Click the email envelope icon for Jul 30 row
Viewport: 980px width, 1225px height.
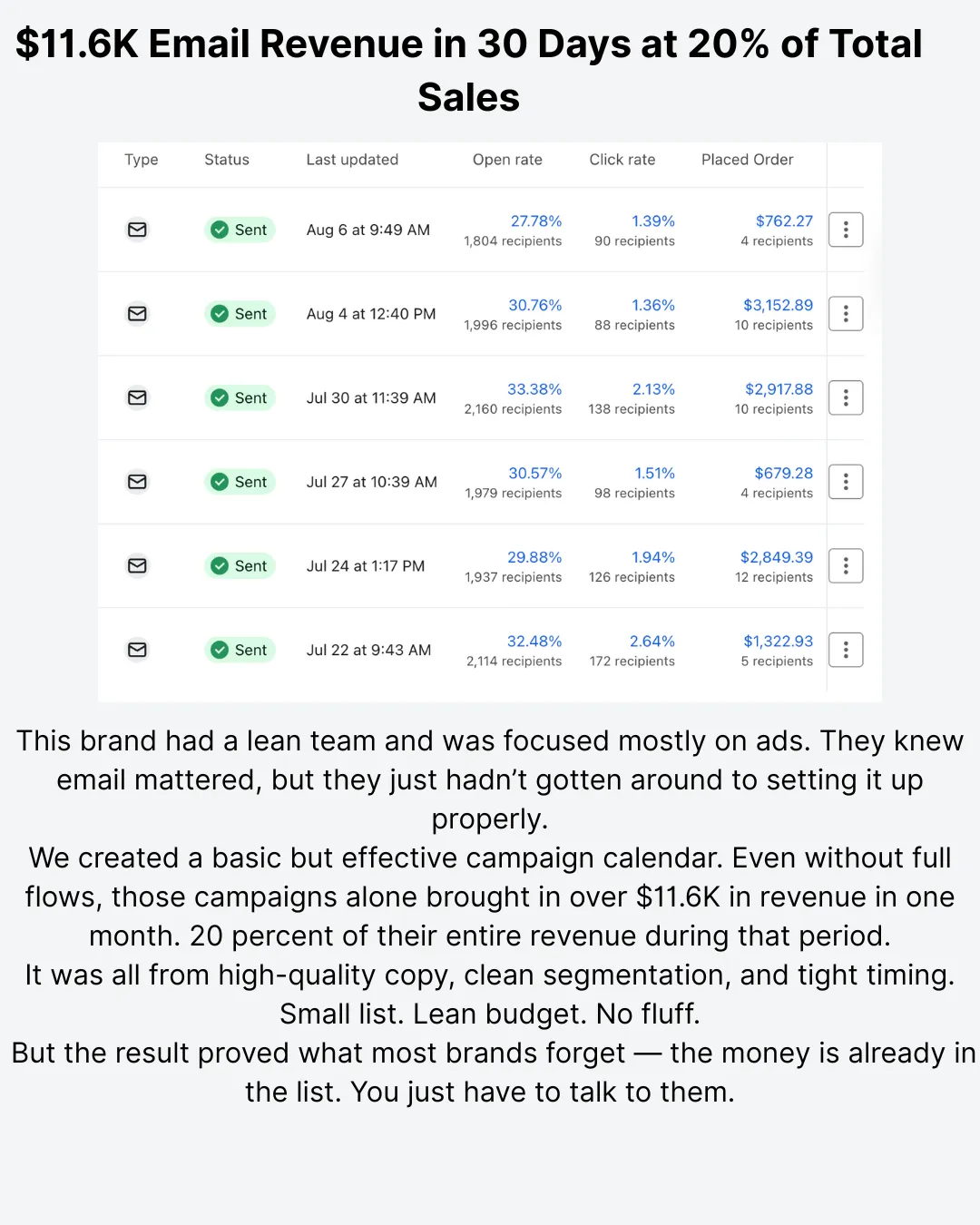(137, 397)
